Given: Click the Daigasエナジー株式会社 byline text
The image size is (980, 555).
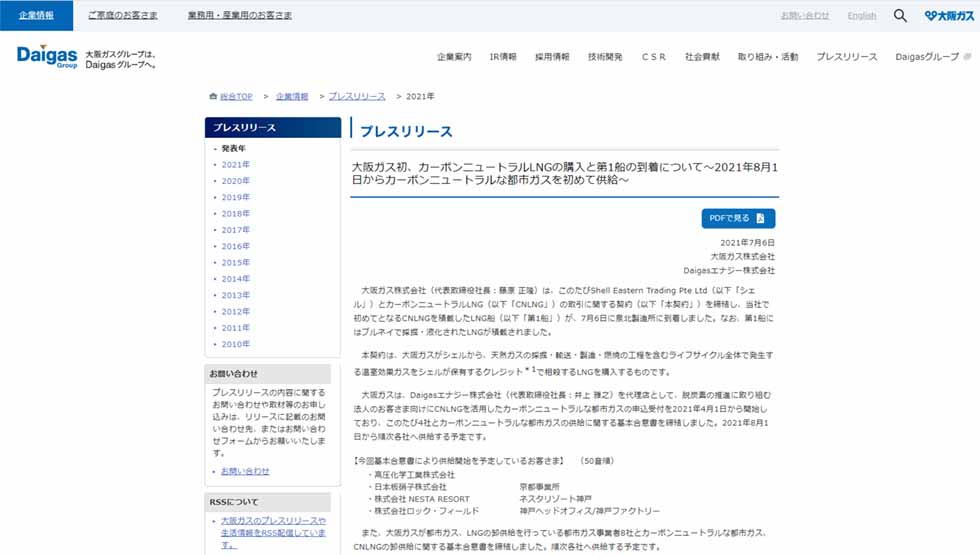Looking at the screenshot, I should pos(729,271).
